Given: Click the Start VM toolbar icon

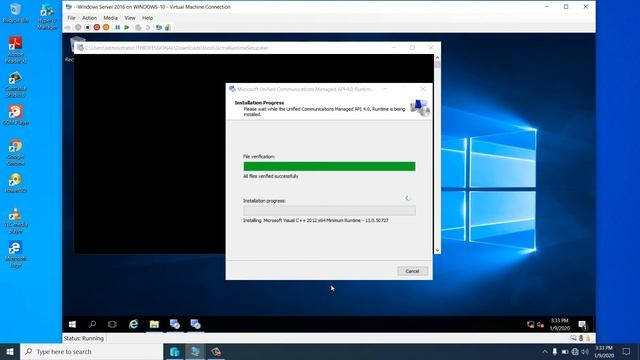Looking at the screenshot, I should (78, 27).
